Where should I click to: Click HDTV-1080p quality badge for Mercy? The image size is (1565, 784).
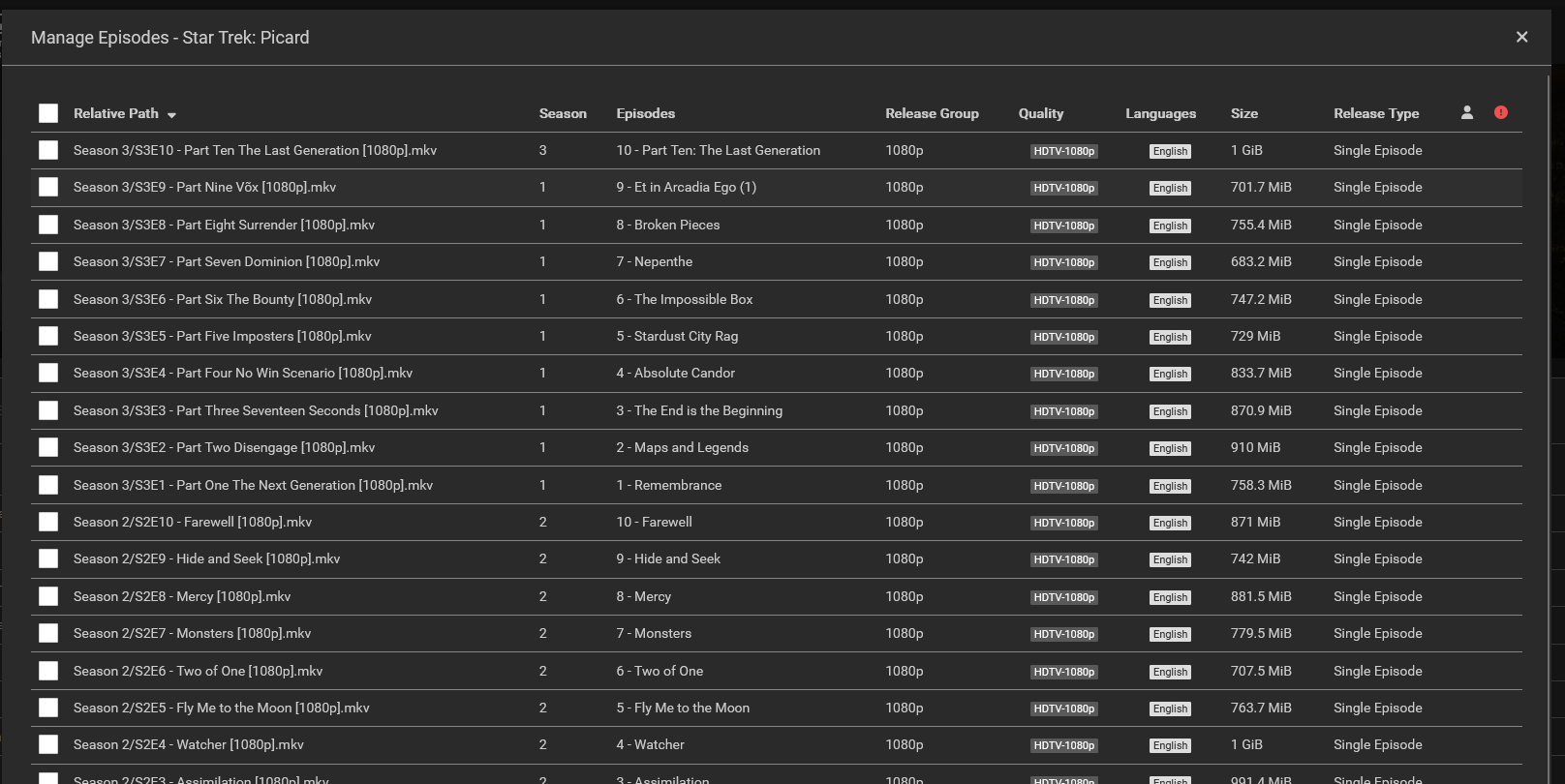tap(1063, 597)
